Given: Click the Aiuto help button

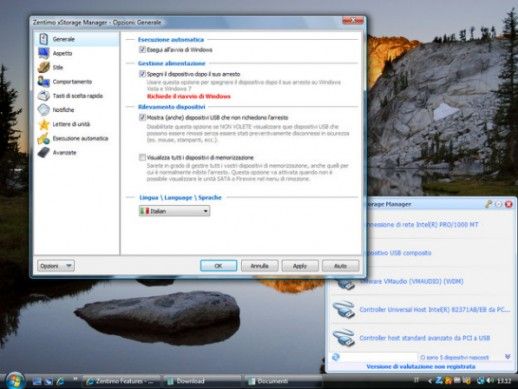Looking at the screenshot, I should click(x=340, y=266).
